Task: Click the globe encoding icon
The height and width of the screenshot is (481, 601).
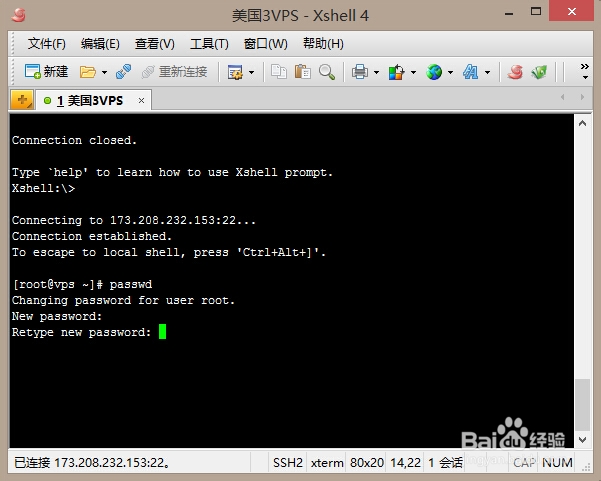Action: pyautogui.click(x=434, y=72)
